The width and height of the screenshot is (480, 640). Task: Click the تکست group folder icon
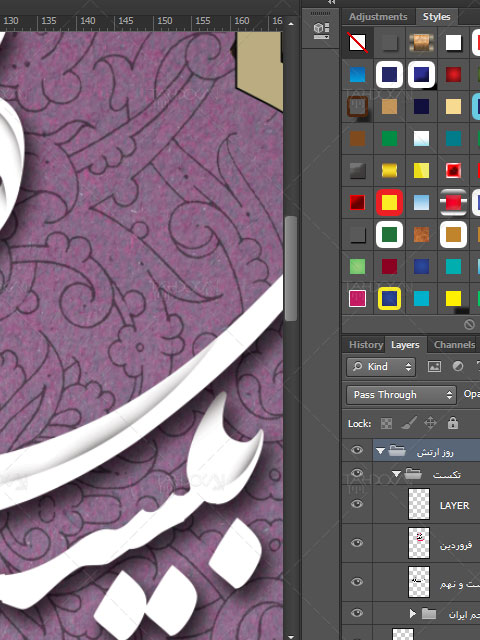pos(413,474)
